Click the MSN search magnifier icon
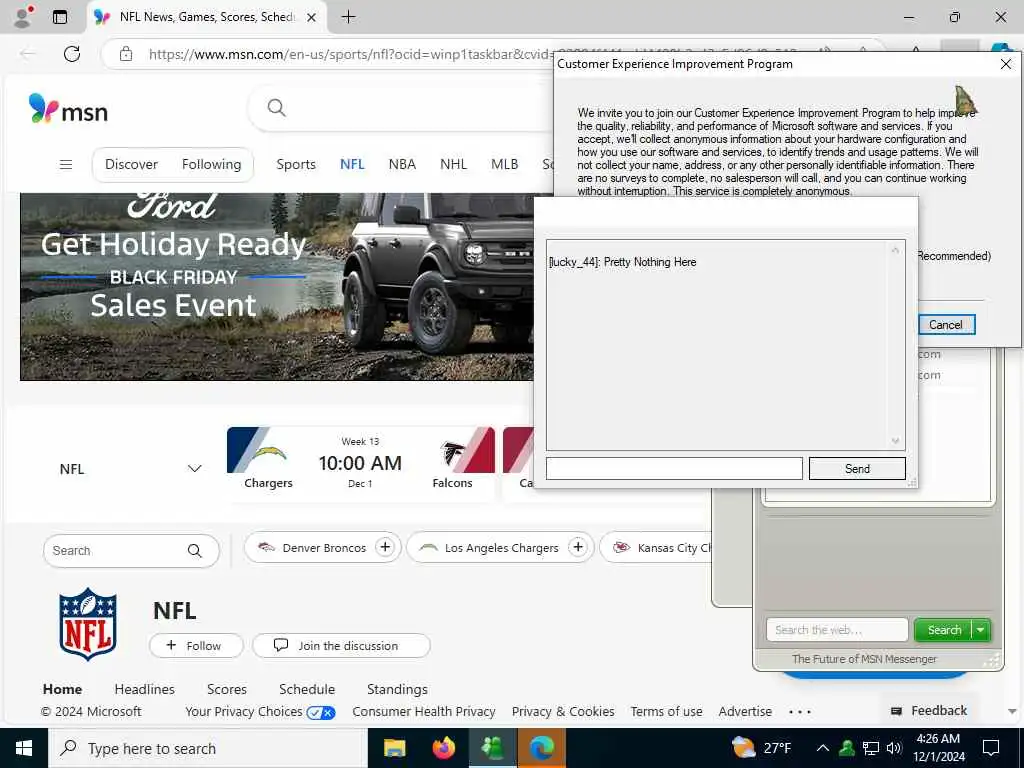Image resolution: width=1024 pixels, height=768 pixels. (277, 108)
